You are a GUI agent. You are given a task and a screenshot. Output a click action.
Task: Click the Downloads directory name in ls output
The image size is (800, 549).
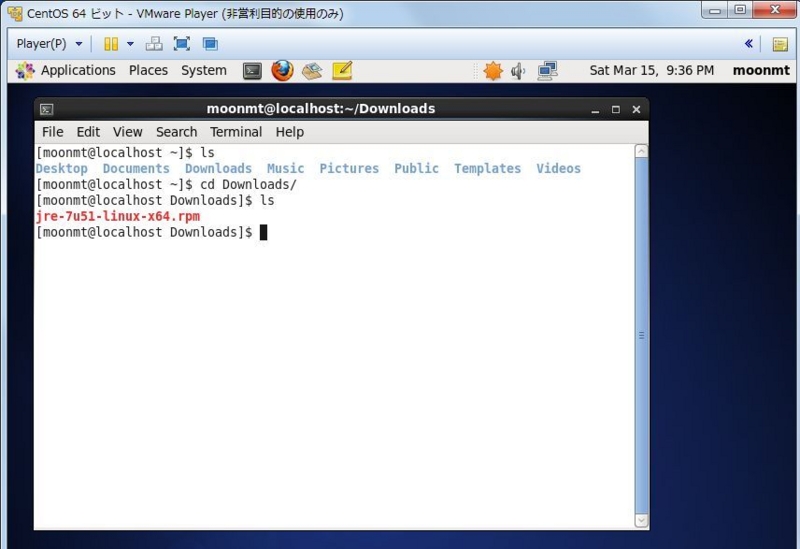(x=218, y=169)
